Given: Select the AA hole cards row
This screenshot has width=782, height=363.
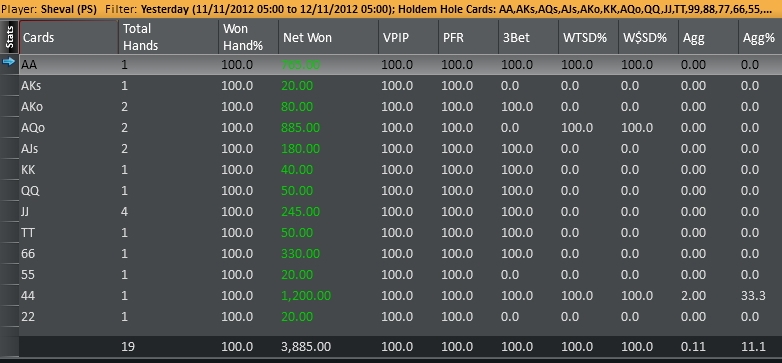Looking at the screenshot, I should [400, 65].
